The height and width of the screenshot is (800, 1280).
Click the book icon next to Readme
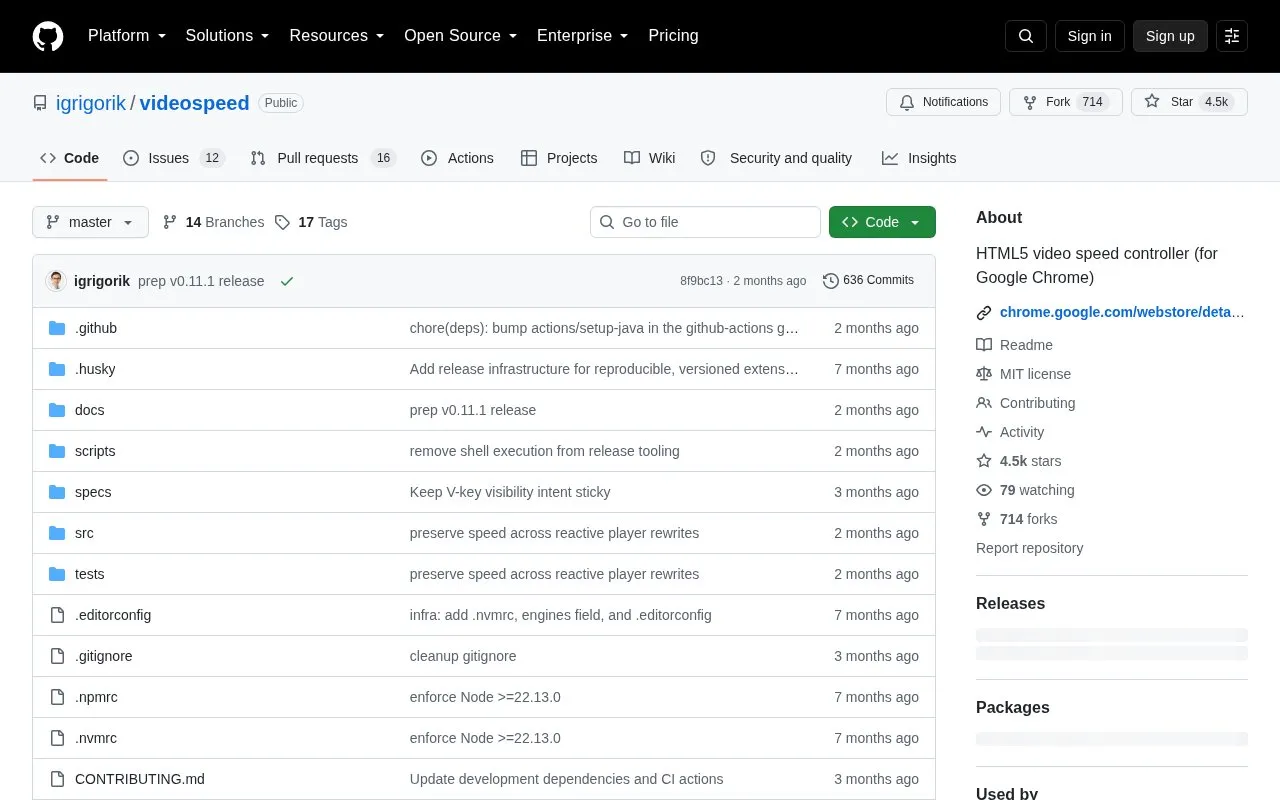(x=984, y=345)
